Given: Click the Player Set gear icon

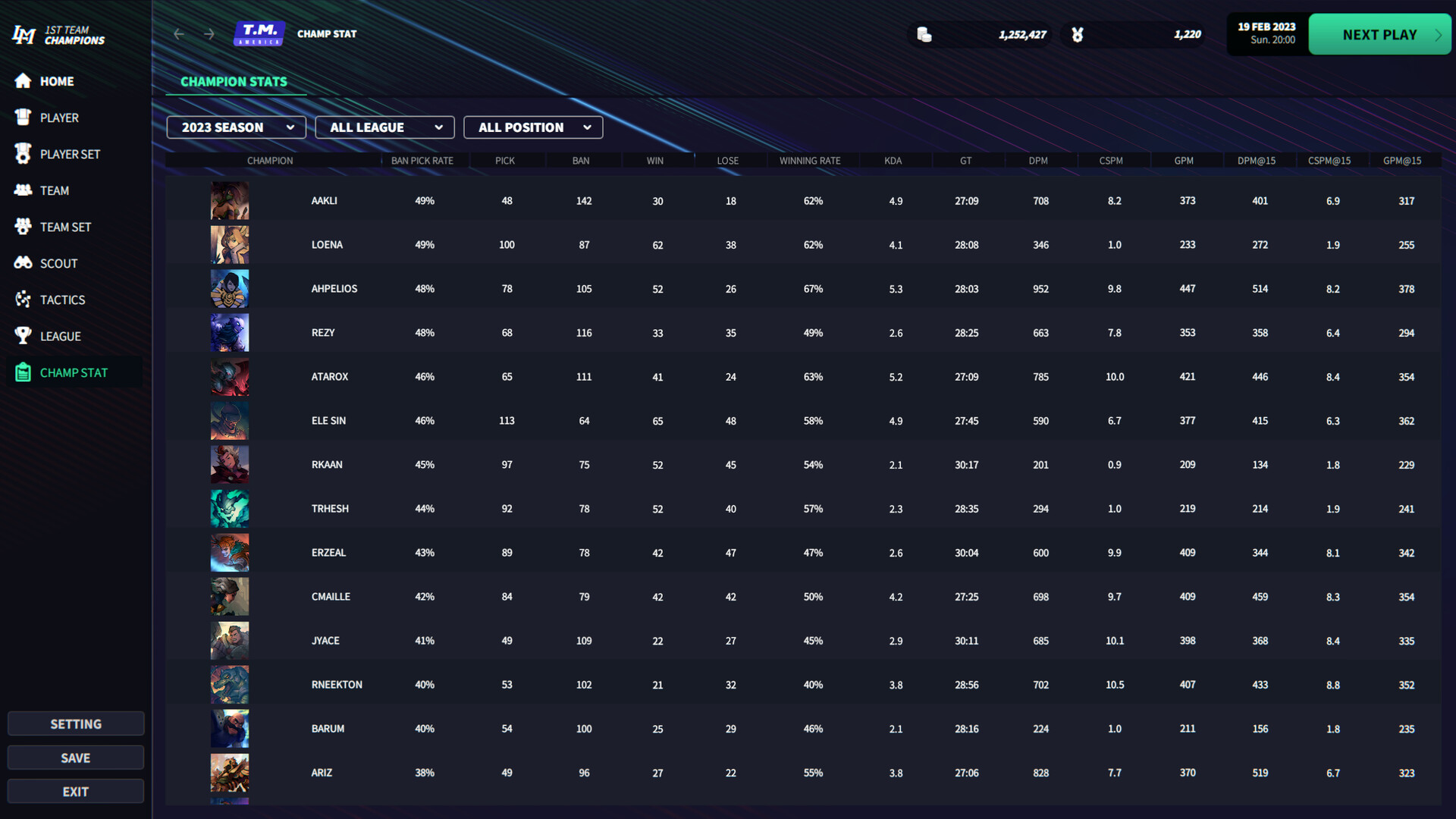Looking at the screenshot, I should [23, 154].
